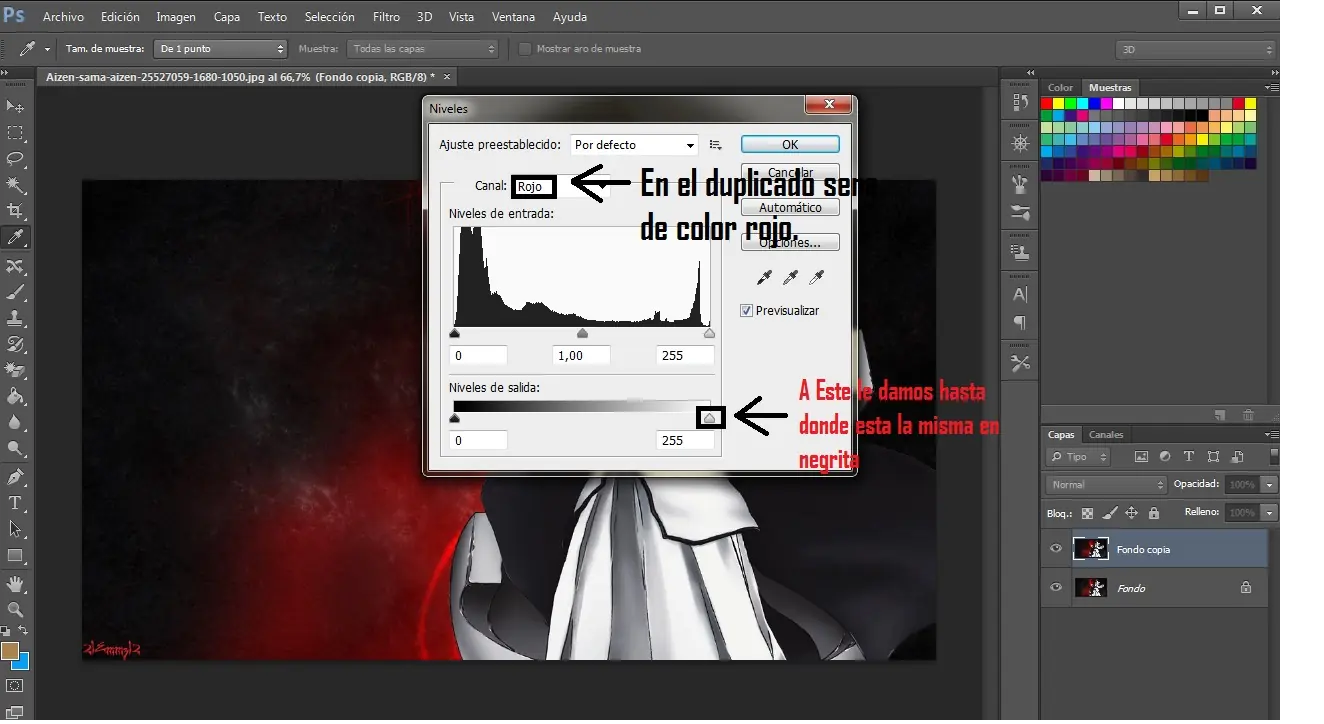Open the Clone Source panel icon
The width and height of the screenshot is (1324, 724).
tap(1020, 252)
